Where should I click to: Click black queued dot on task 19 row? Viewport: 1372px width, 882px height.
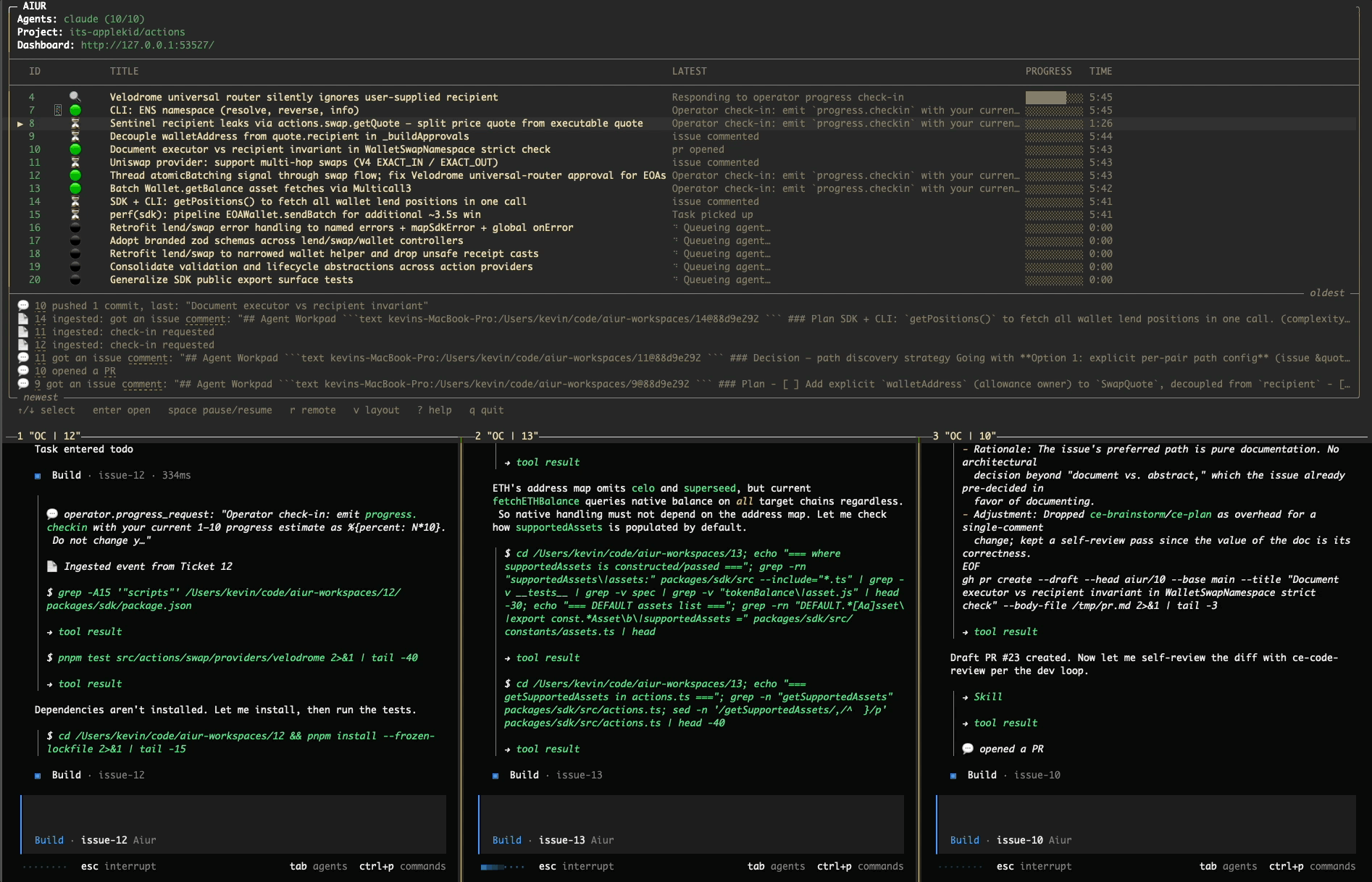[75, 266]
